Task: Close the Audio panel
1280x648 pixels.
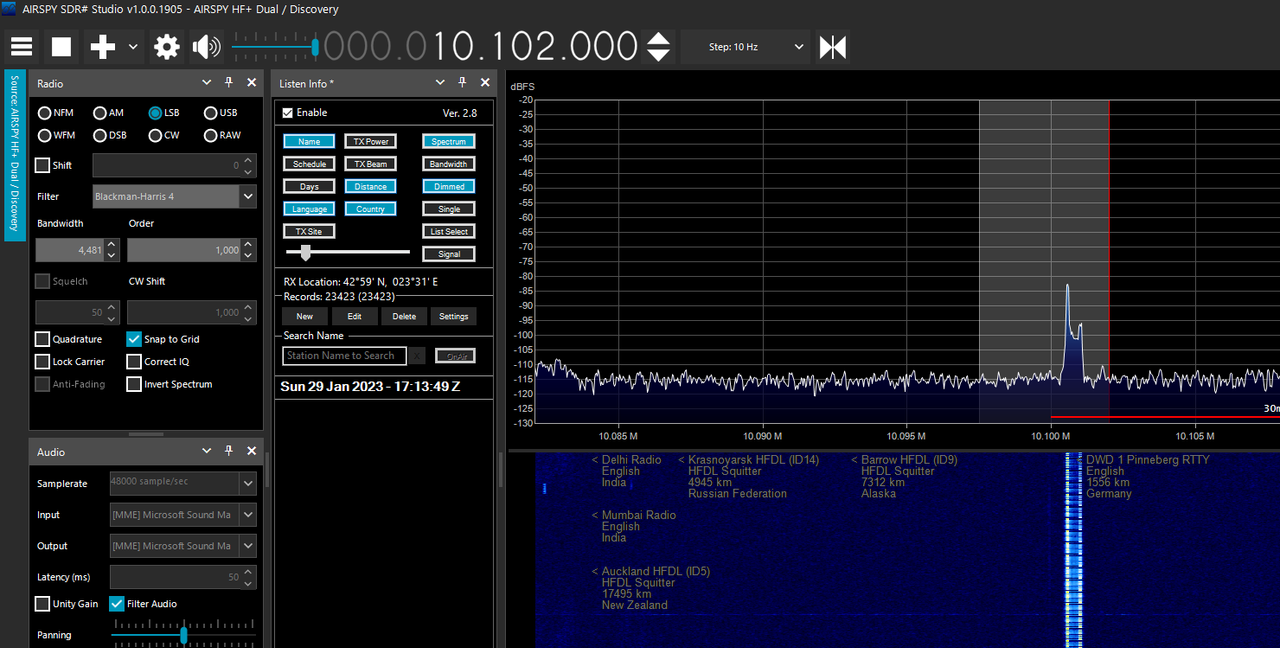Action: pyautogui.click(x=251, y=452)
